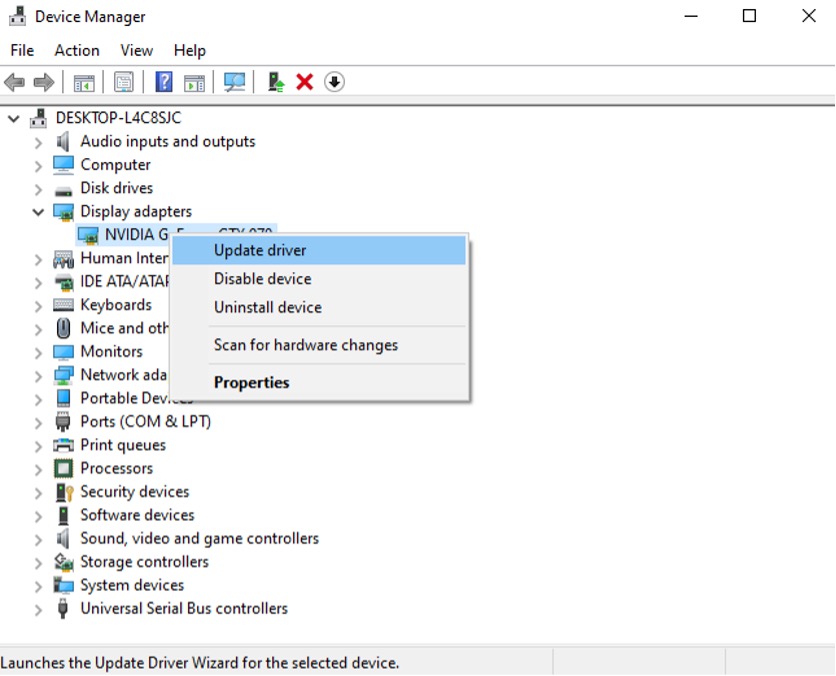
Task: Collapse the Display adapters category
Action: [38, 212]
